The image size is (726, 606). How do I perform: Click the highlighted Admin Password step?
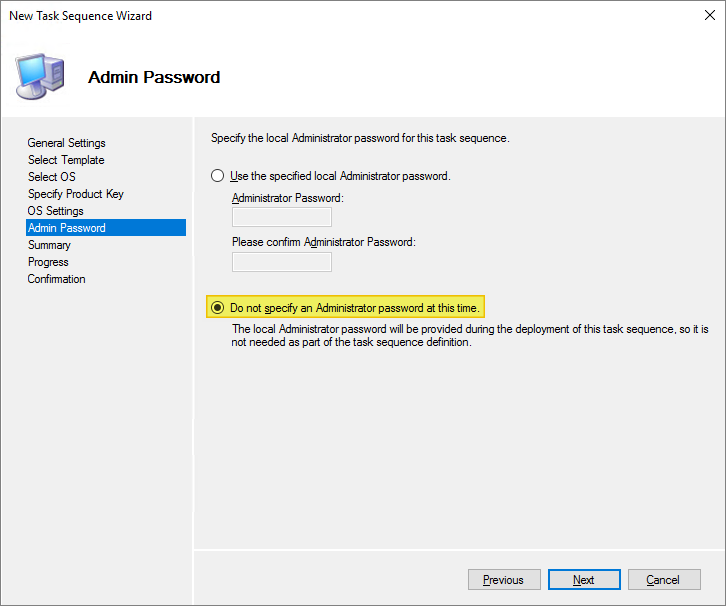[67, 228]
